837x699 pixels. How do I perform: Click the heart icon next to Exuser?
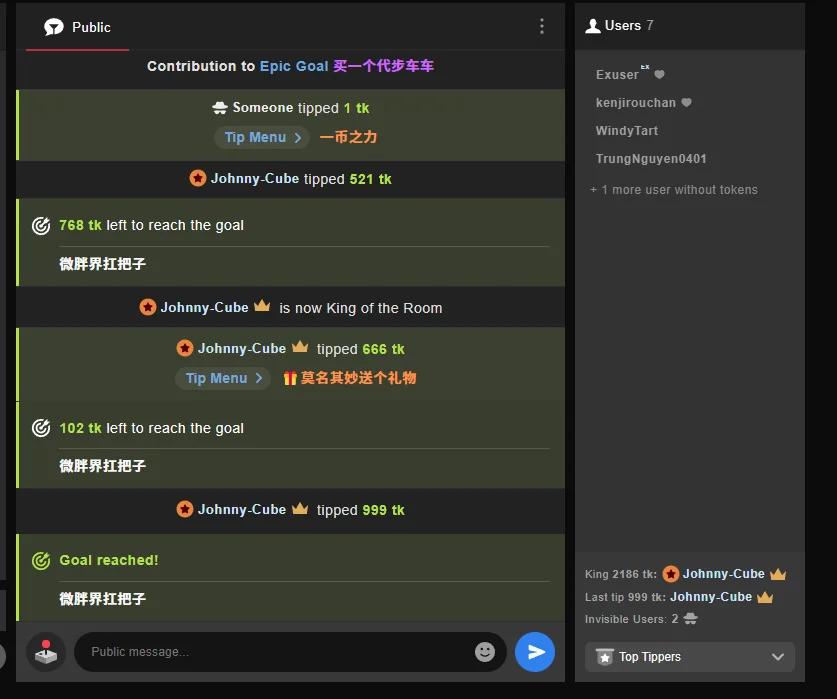(x=659, y=75)
